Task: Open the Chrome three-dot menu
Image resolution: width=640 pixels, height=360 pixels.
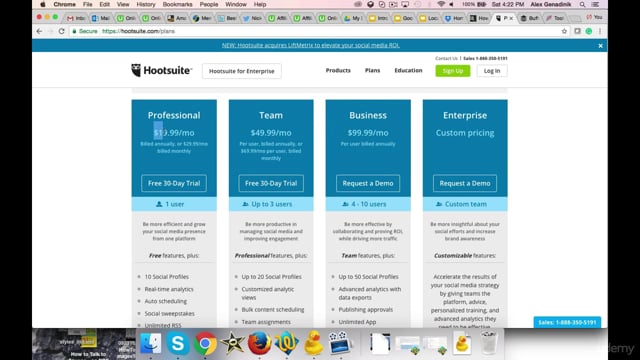Action: pos(600,31)
